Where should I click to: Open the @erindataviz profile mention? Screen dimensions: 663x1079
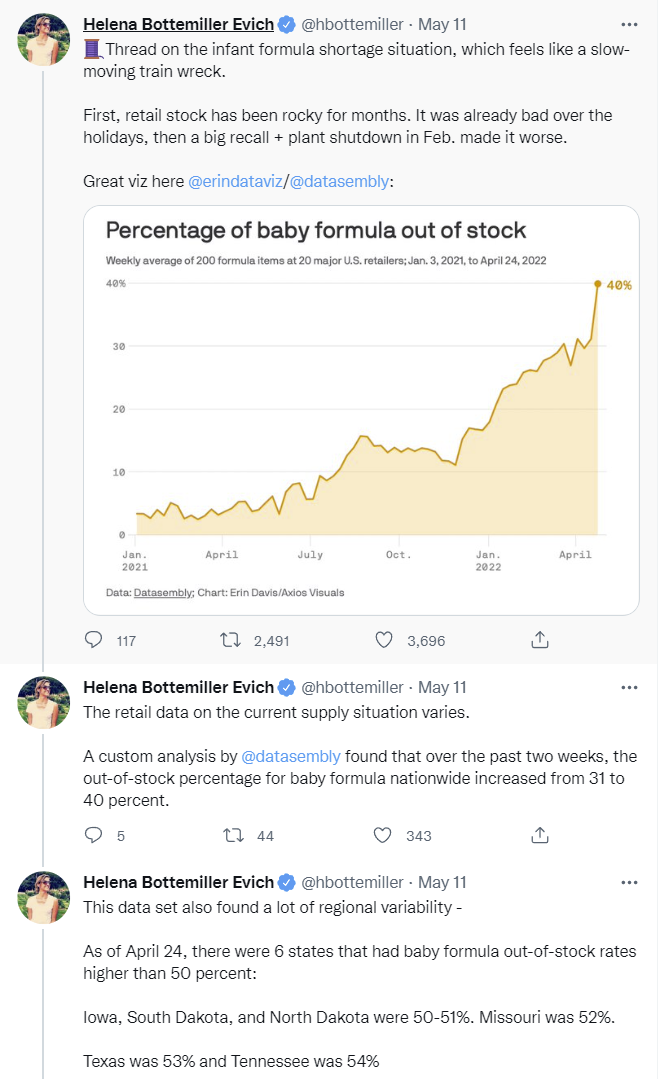click(235, 182)
